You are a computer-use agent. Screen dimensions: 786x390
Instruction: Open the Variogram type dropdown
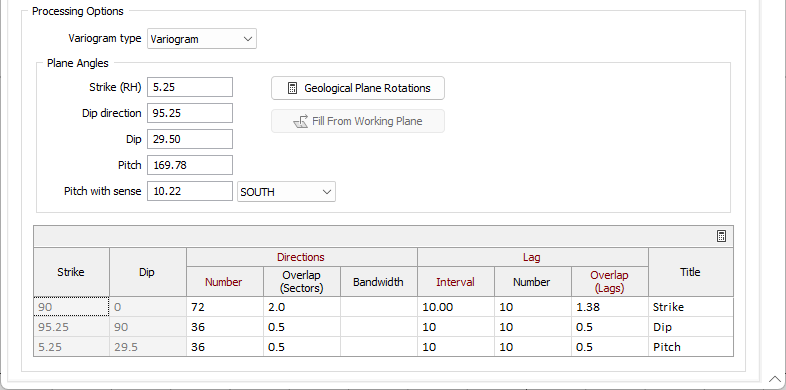[202, 39]
